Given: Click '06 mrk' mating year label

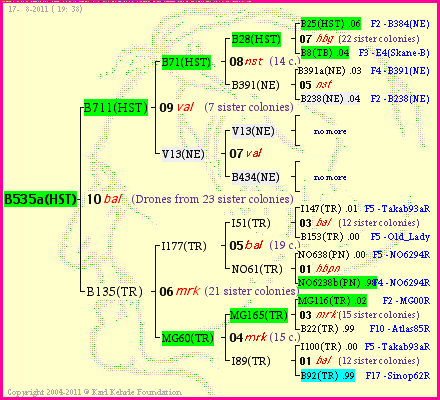Looking at the screenshot, I should [179, 291].
